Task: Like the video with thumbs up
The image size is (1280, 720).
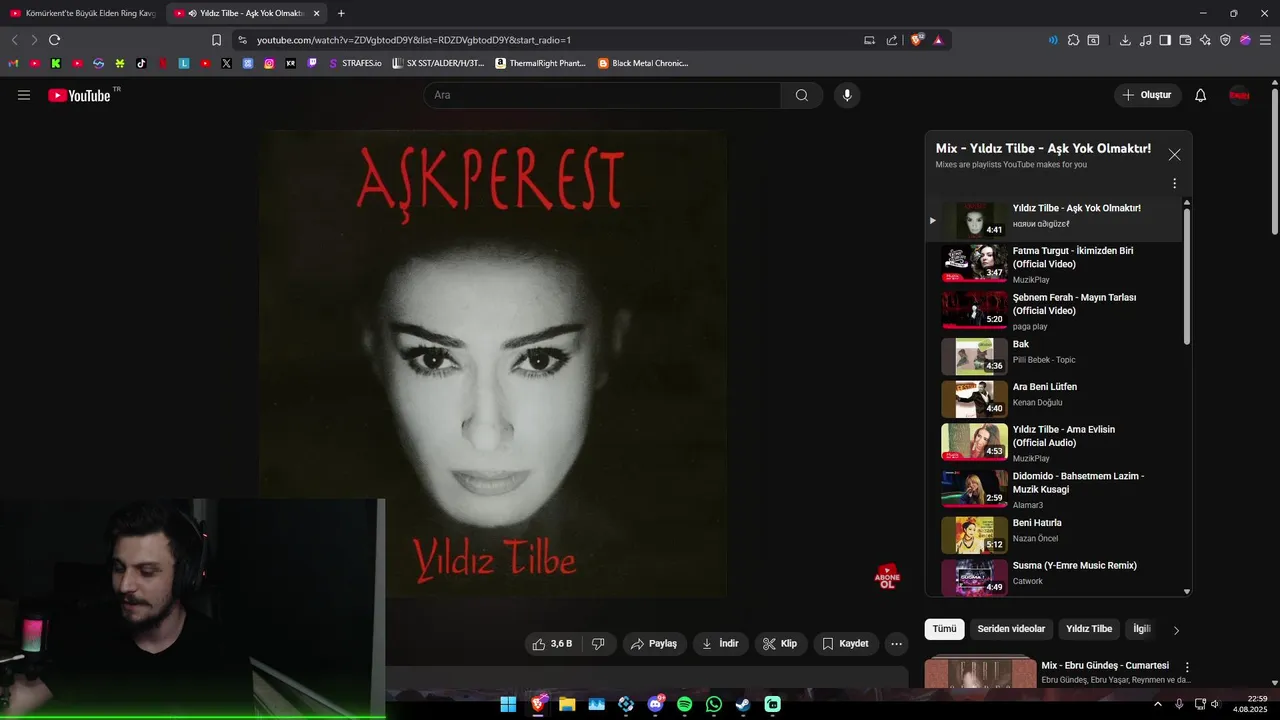Action: click(x=553, y=644)
